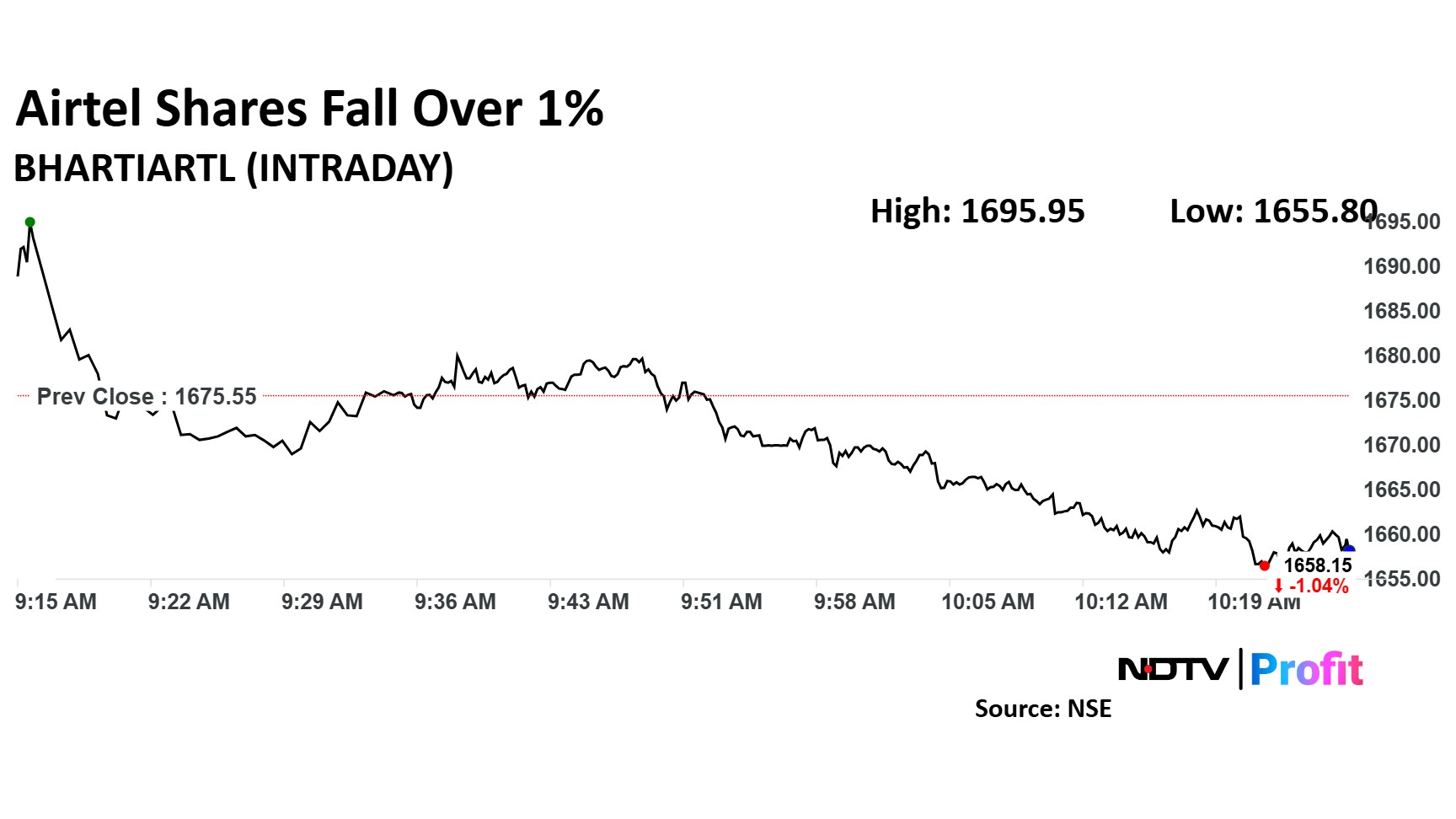The height and width of the screenshot is (819, 1456).
Task: Click the 9:36 AM time axis label
Action: pyautogui.click(x=455, y=602)
